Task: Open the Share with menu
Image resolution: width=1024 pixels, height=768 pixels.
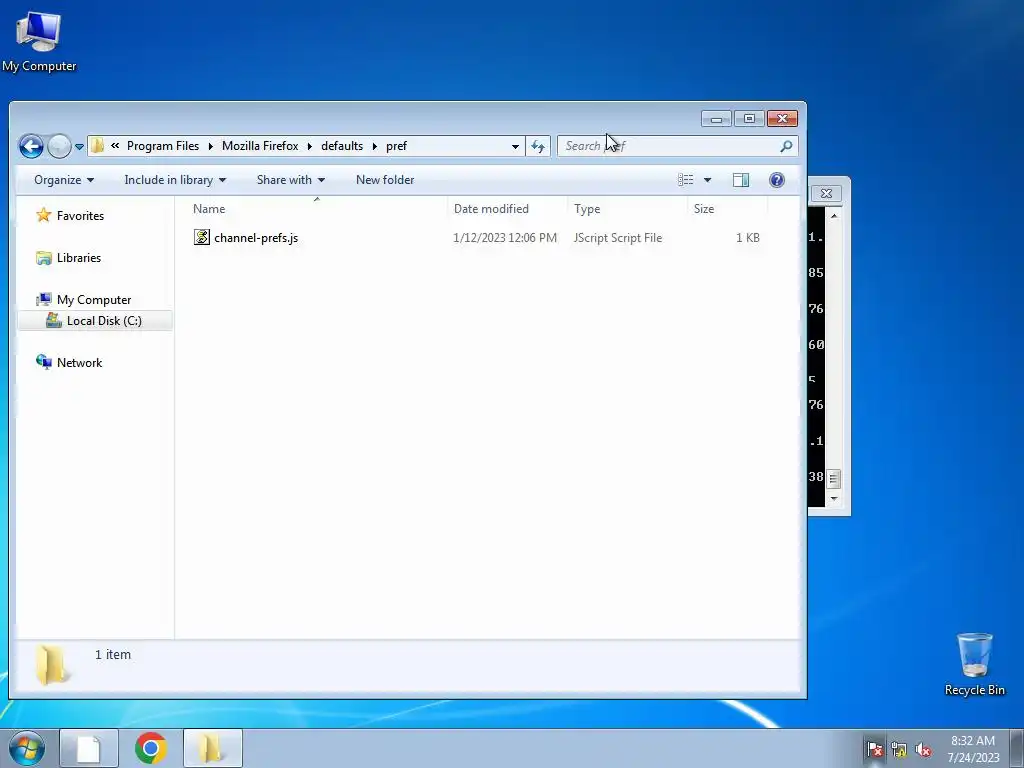Action: pyautogui.click(x=291, y=180)
